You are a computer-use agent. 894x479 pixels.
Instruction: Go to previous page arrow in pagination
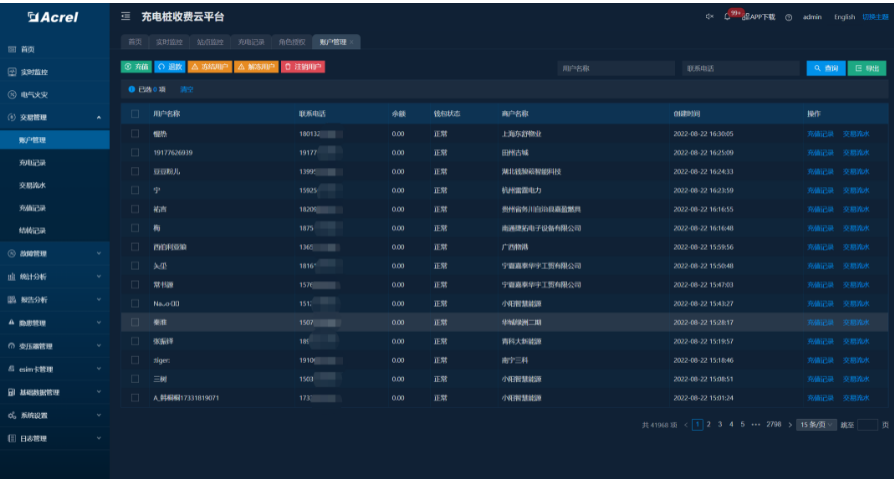[686, 425]
